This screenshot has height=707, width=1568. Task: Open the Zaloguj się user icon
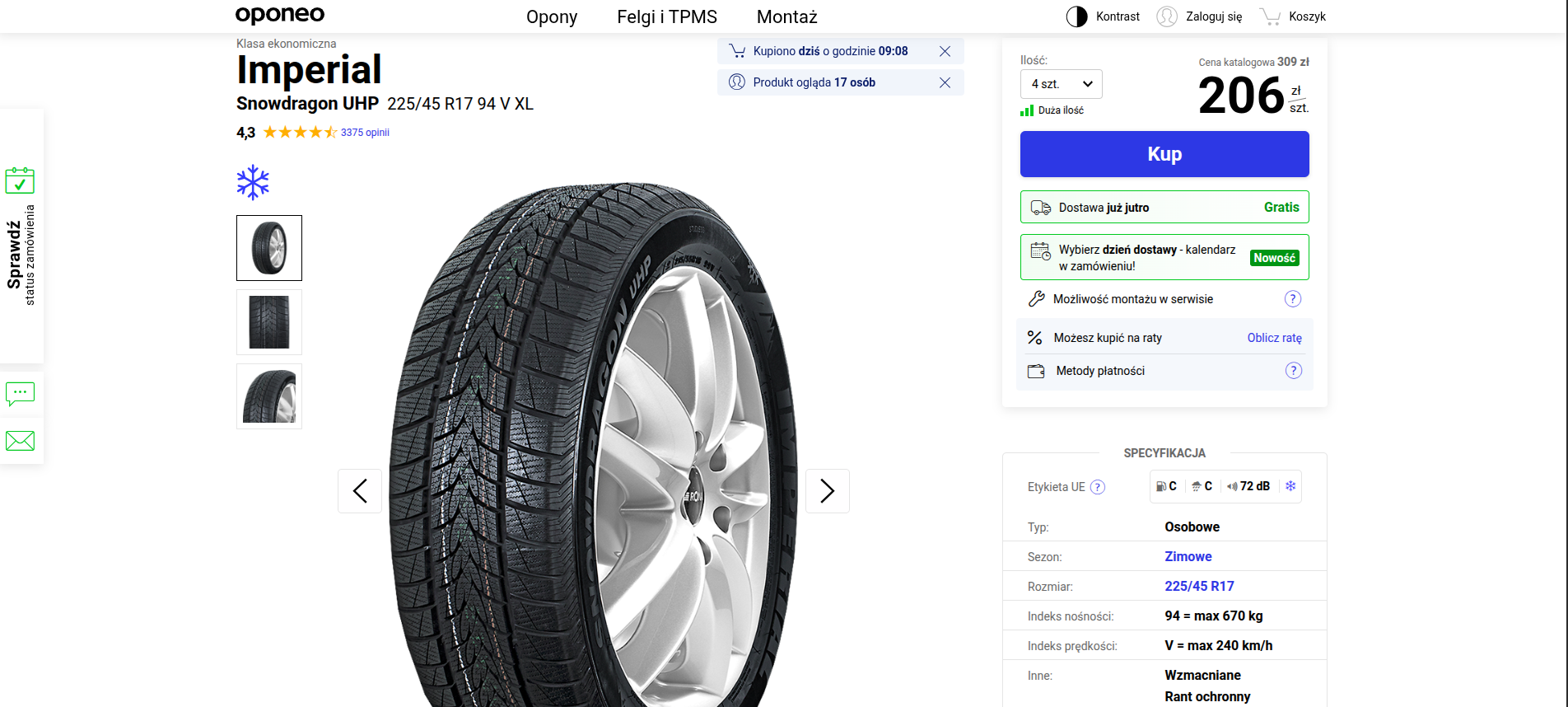(1167, 16)
